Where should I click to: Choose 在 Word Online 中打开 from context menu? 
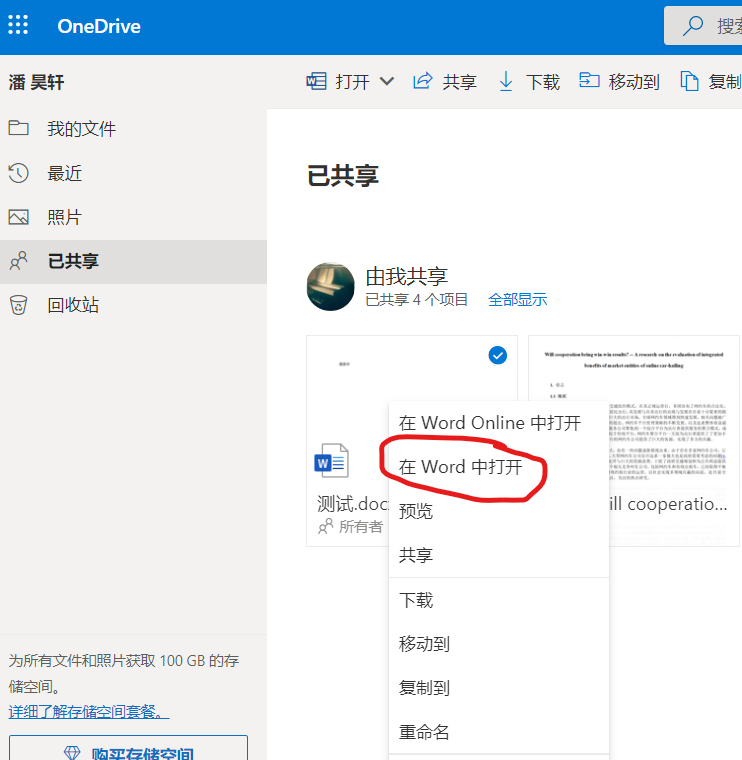click(x=499, y=423)
